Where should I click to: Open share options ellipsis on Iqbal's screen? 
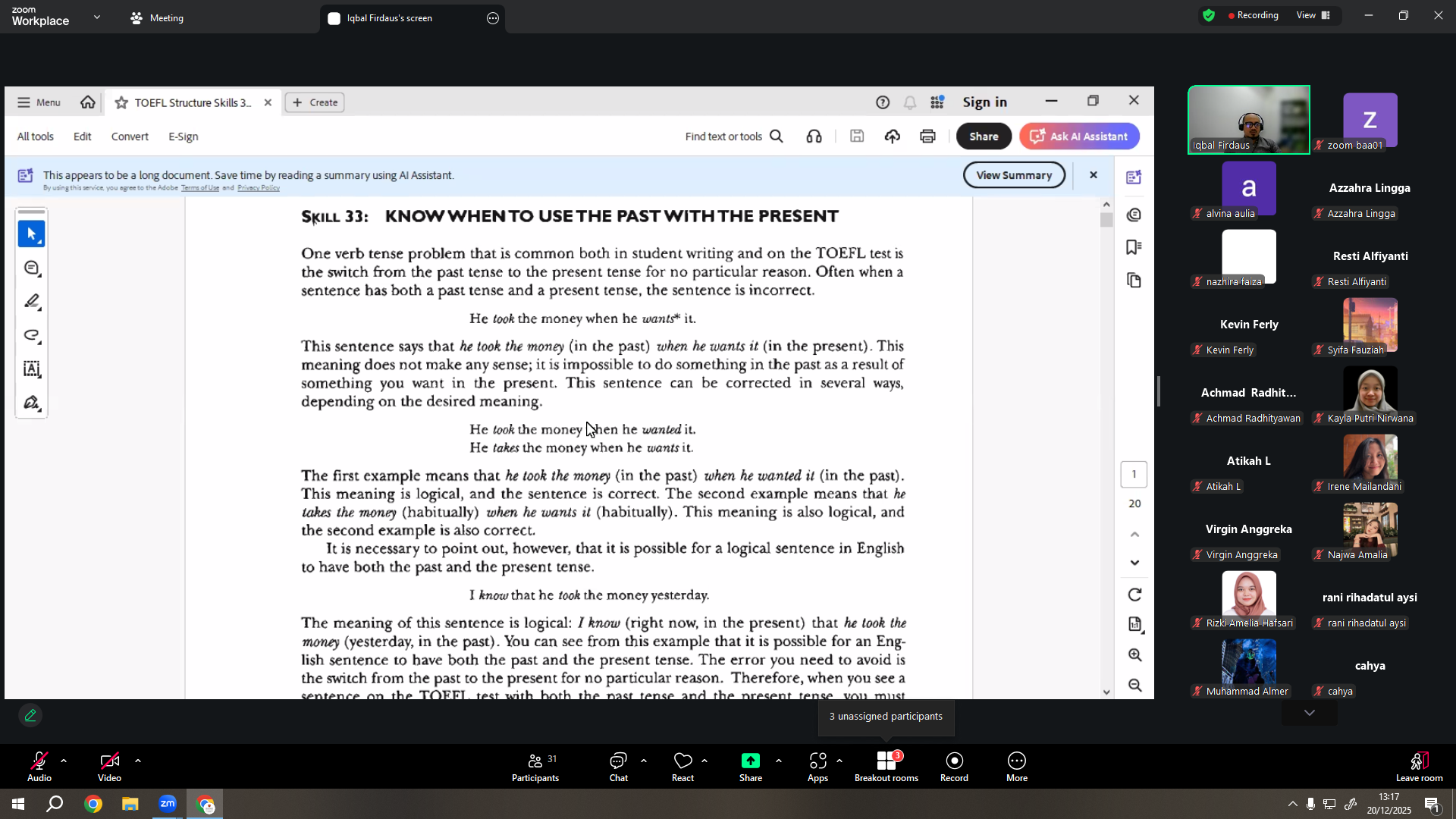[493, 18]
